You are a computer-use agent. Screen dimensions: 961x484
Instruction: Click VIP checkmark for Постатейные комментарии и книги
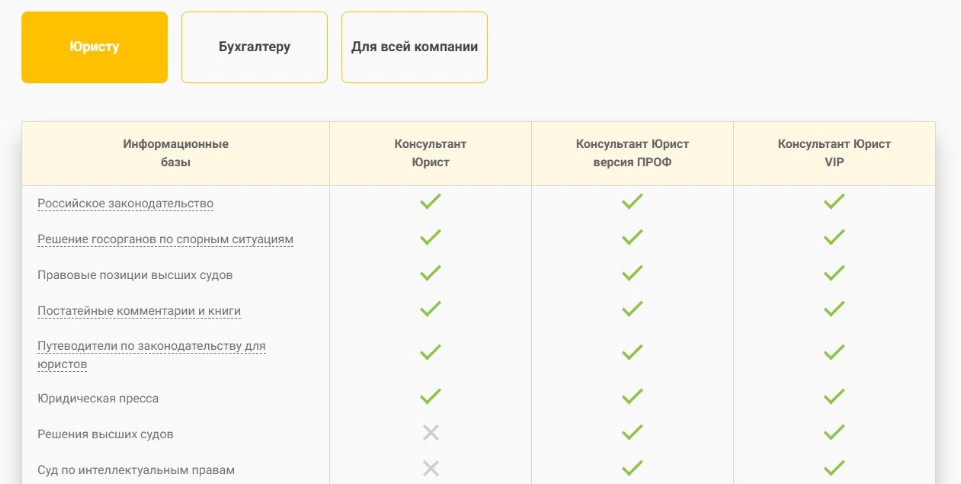(834, 310)
